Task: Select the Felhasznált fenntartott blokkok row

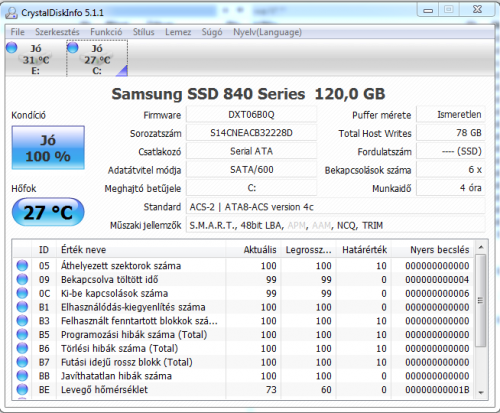Action: (x=243, y=321)
